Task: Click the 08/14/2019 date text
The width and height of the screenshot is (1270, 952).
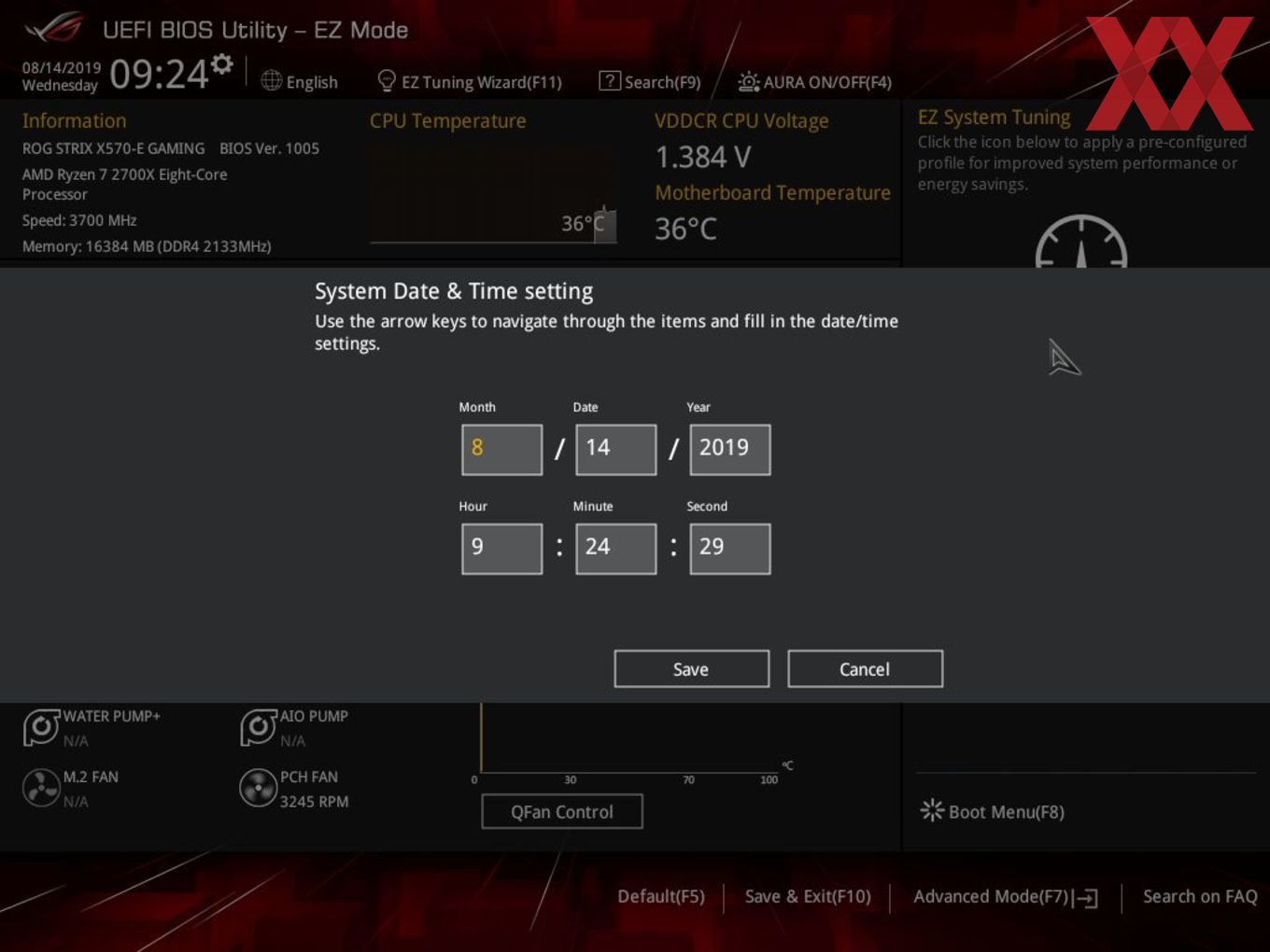Action: 62,68
